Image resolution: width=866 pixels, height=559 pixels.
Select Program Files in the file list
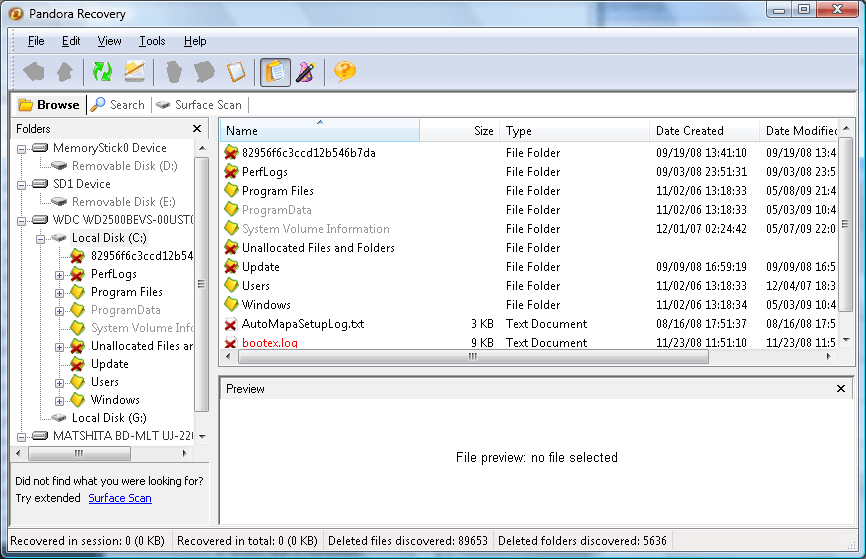529,191
